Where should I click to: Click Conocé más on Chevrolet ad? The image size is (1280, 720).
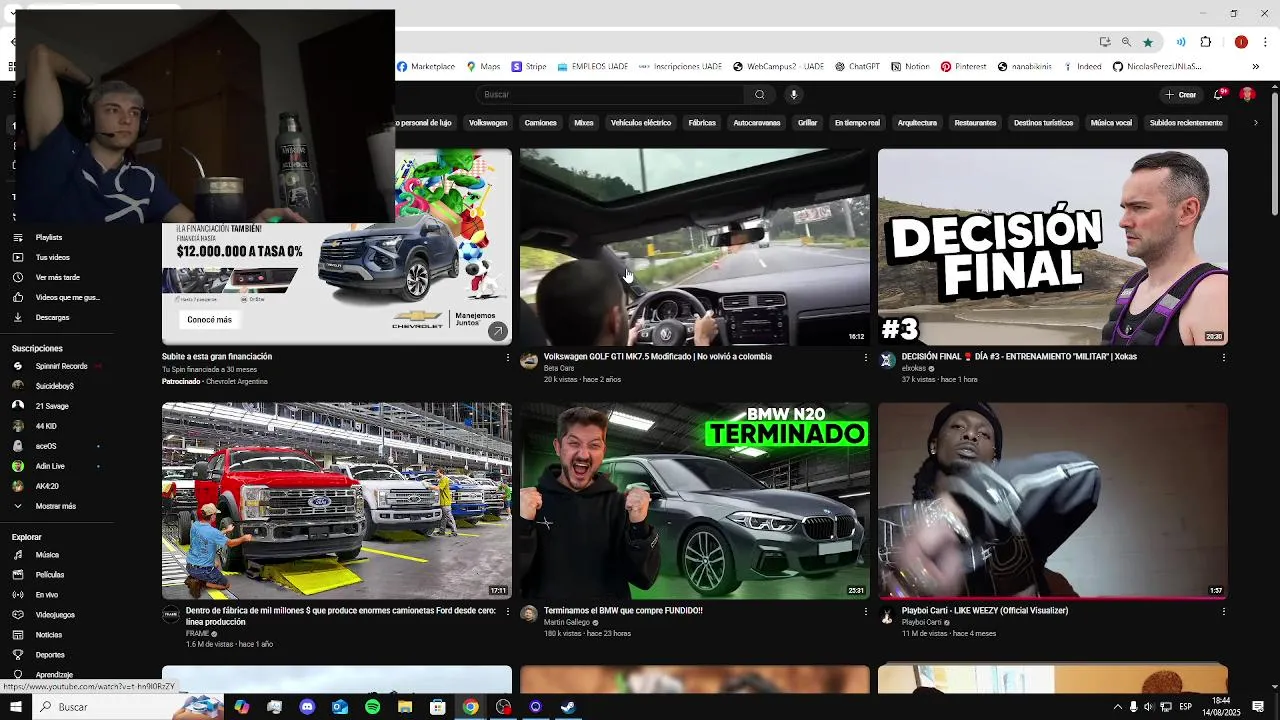coord(209,320)
